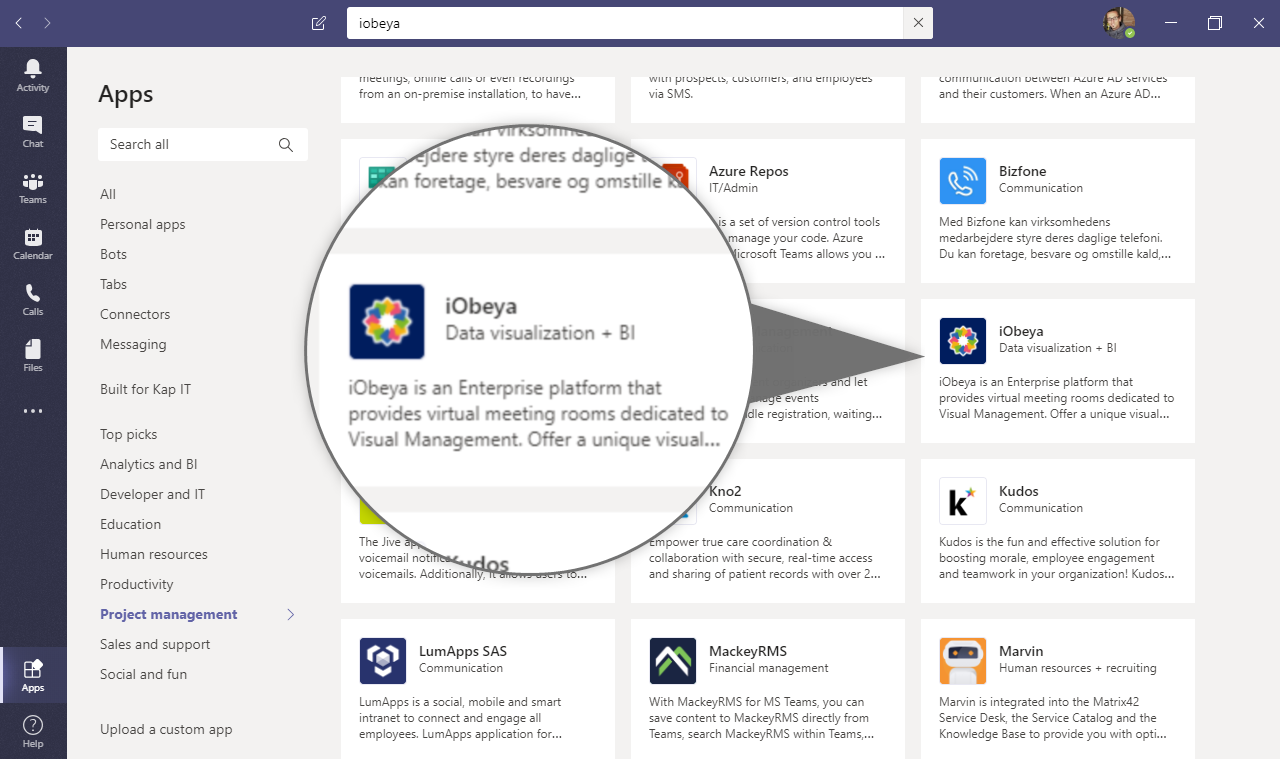Open the Productivity category
This screenshot has width=1280, height=759.
137,584
